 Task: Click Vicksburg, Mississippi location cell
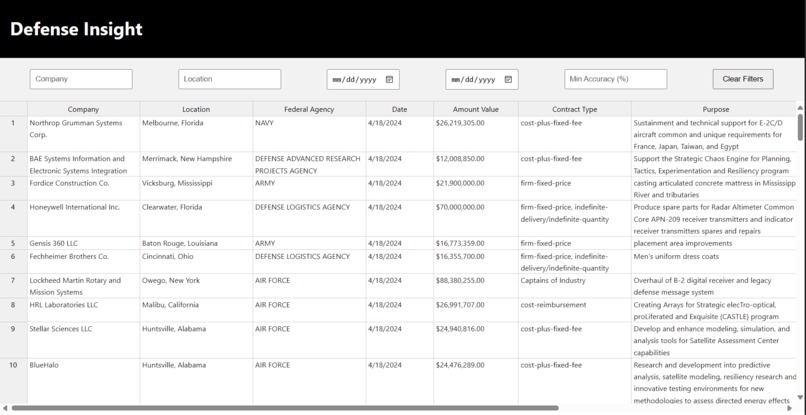tap(196, 189)
